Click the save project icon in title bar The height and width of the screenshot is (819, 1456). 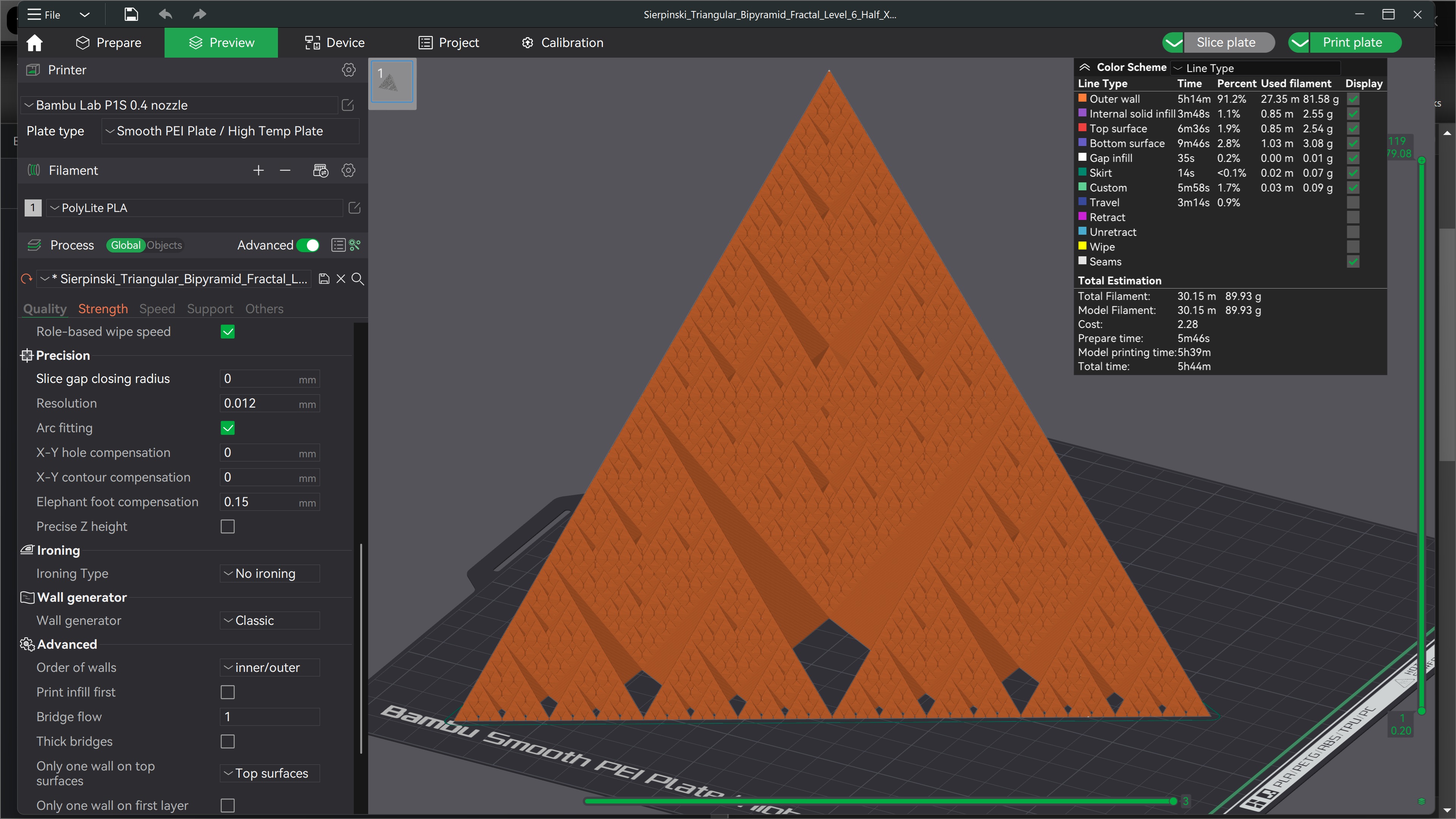[x=130, y=14]
